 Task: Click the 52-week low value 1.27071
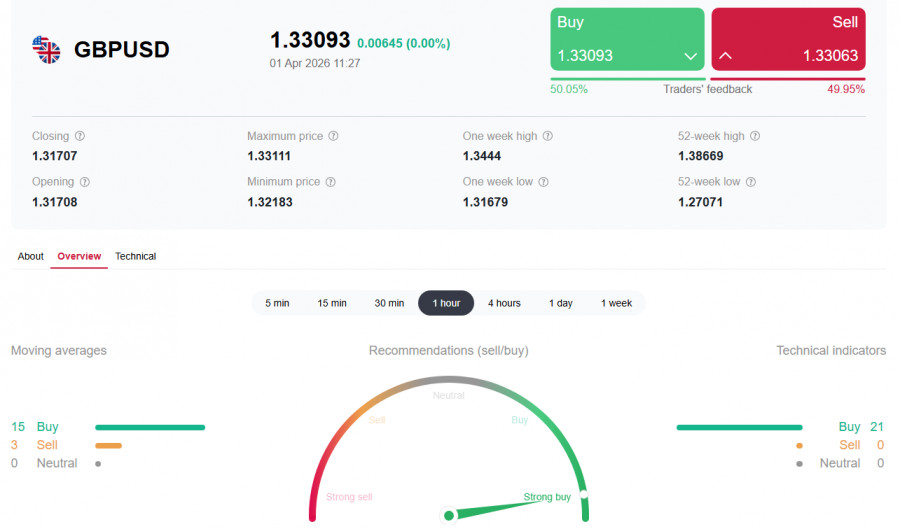[700, 202]
